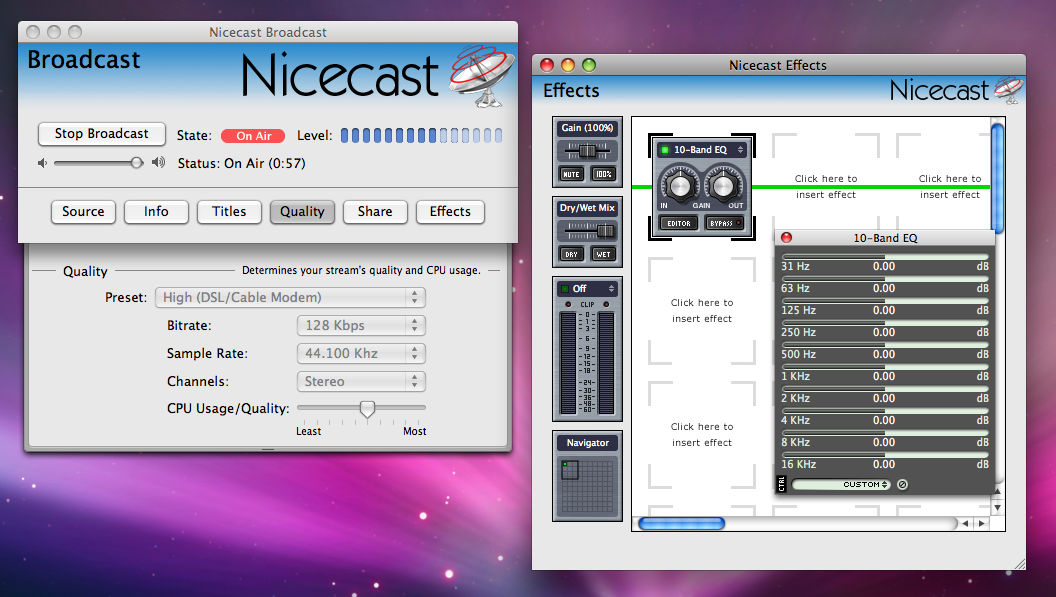
Task: Open the CUSTOM preset menu in EQ editor
Action: coord(841,484)
